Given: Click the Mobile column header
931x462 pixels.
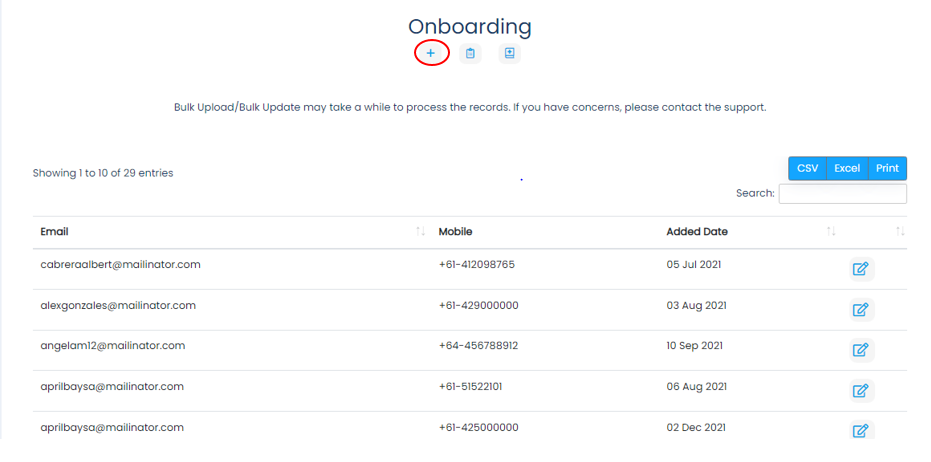Looking at the screenshot, I should click(455, 232).
